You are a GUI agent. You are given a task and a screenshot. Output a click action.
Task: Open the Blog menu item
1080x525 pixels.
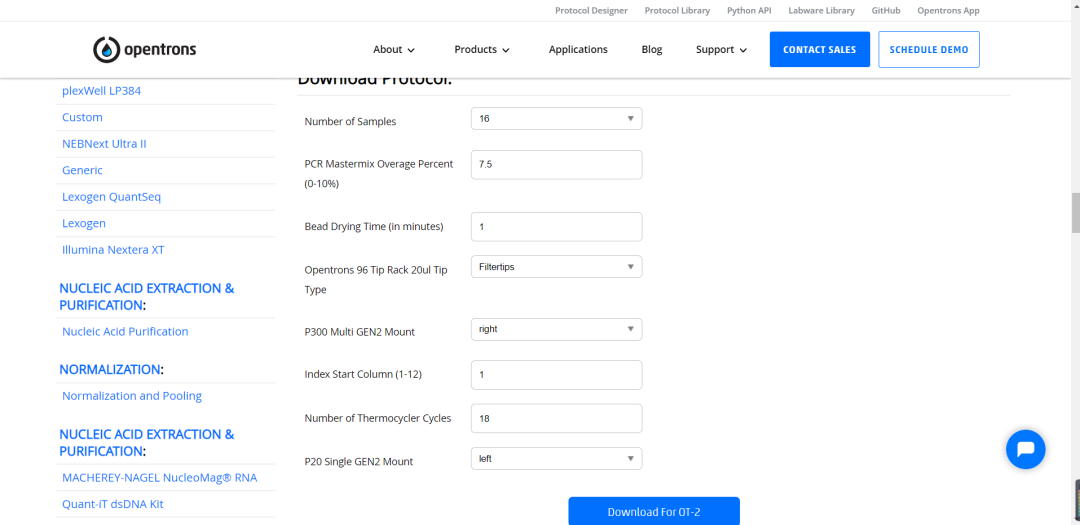(652, 50)
